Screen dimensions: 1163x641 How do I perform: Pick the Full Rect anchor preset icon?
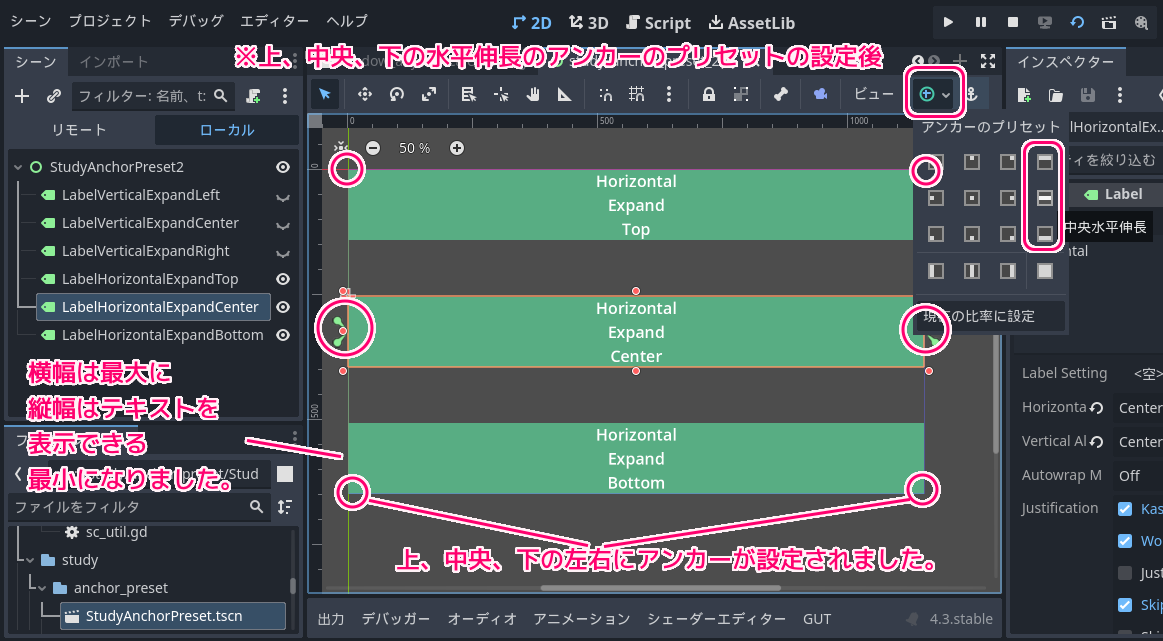click(1044, 271)
